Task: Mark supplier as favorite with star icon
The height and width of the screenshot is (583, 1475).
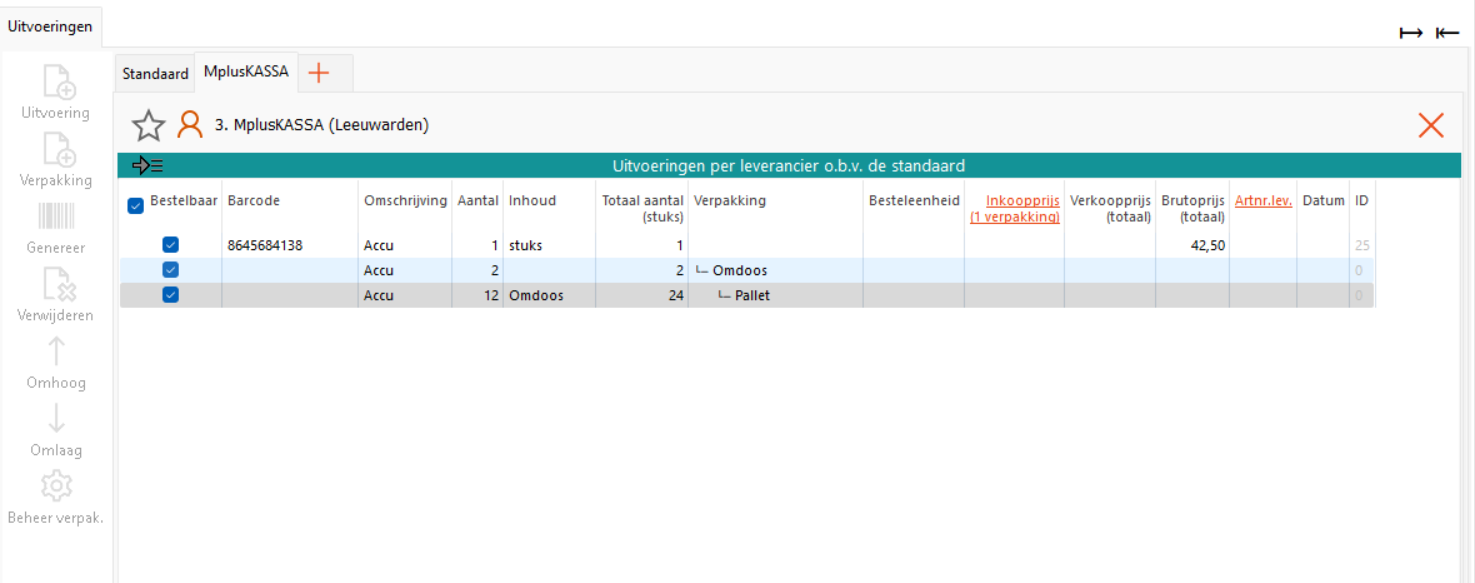Action: 148,126
